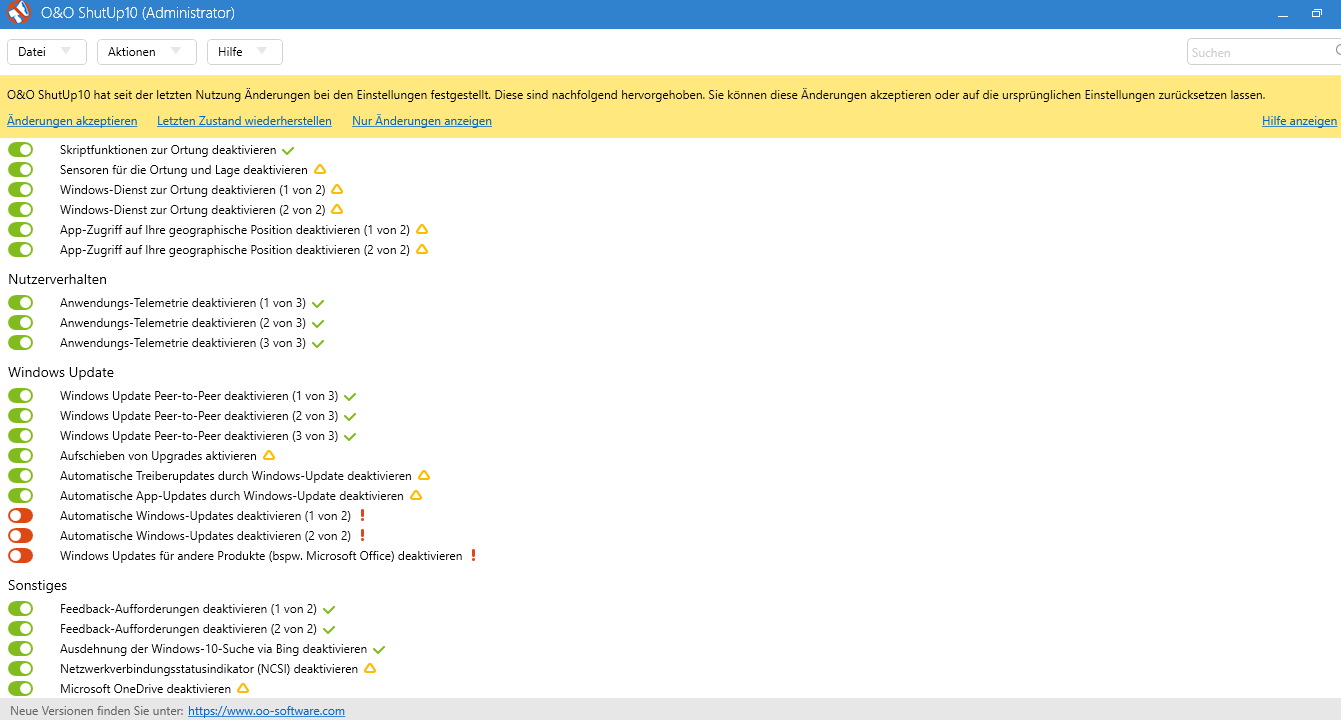Click green checkmark next to Skriptfunktionen zur Ortung

coord(288,150)
